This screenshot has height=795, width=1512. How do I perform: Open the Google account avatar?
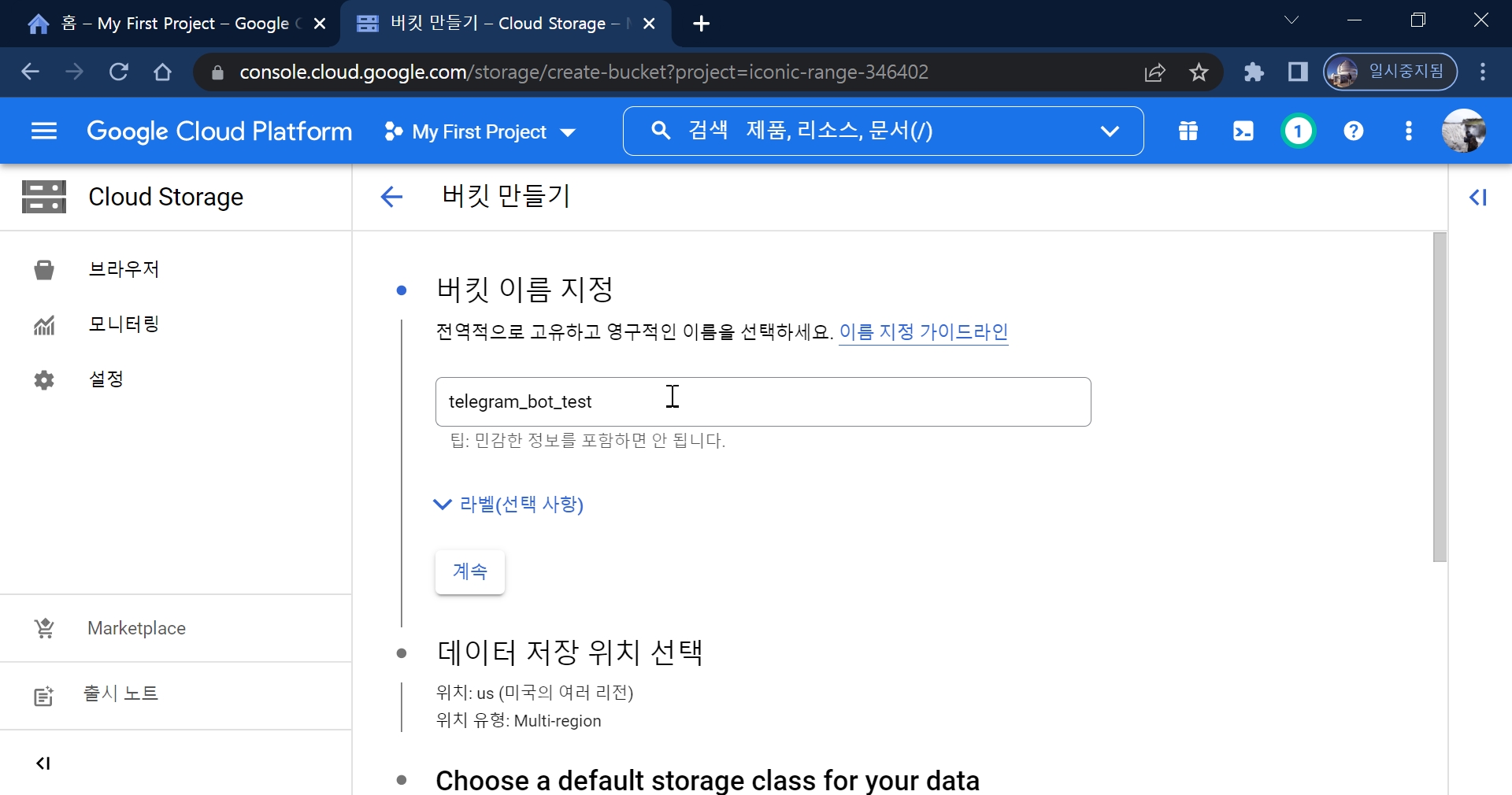click(x=1464, y=131)
